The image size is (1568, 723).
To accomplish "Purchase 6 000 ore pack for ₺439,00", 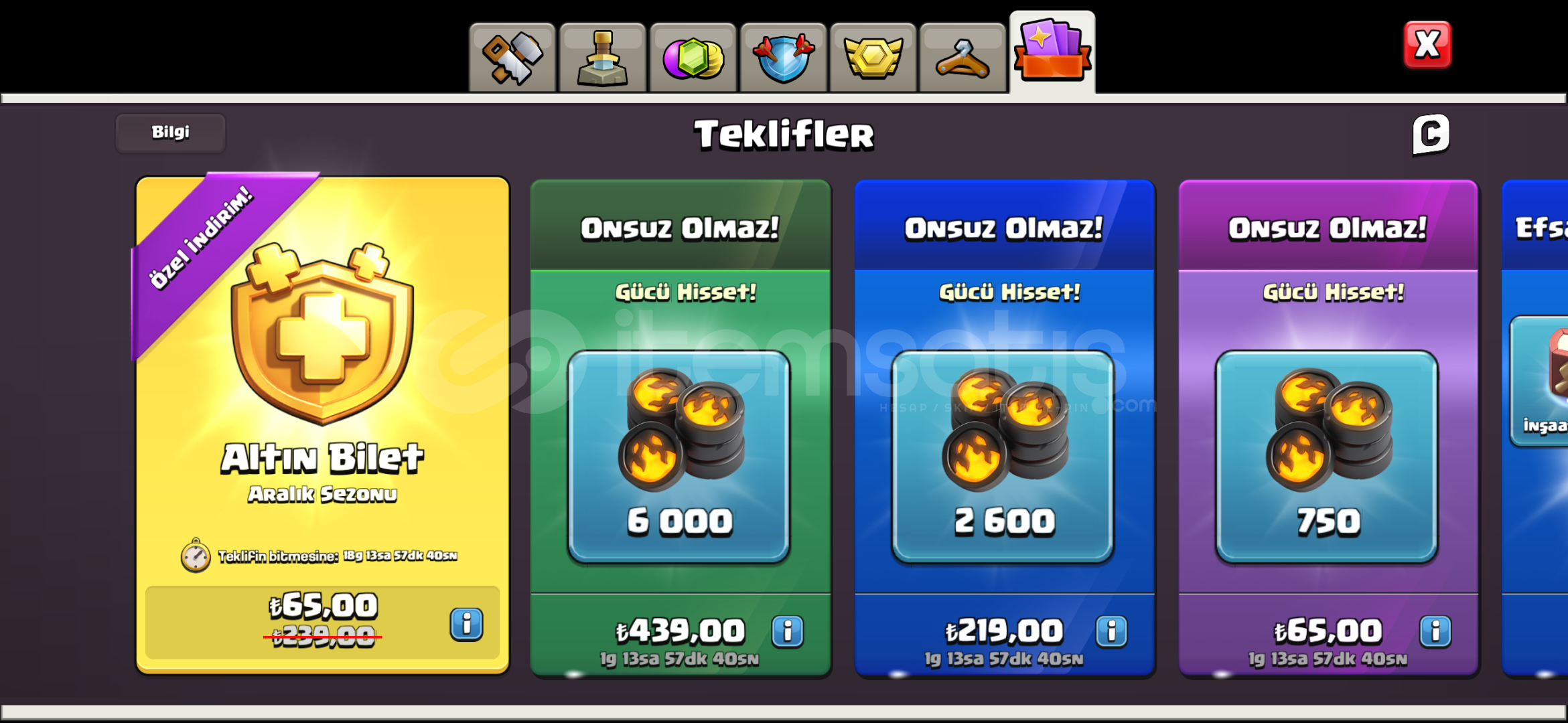I will click(x=680, y=631).
